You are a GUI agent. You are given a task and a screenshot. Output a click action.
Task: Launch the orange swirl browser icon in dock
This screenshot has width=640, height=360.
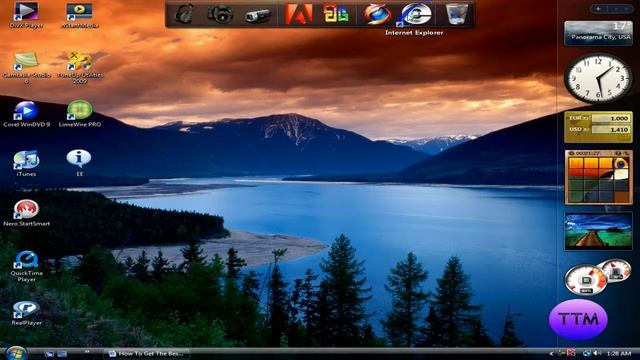tap(377, 14)
